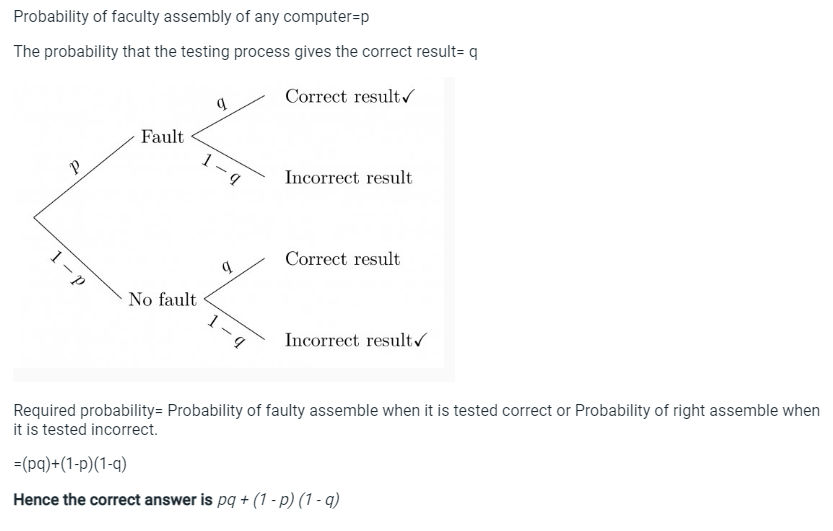Click the Incorrect result leaf under No fault

point(348,341)
